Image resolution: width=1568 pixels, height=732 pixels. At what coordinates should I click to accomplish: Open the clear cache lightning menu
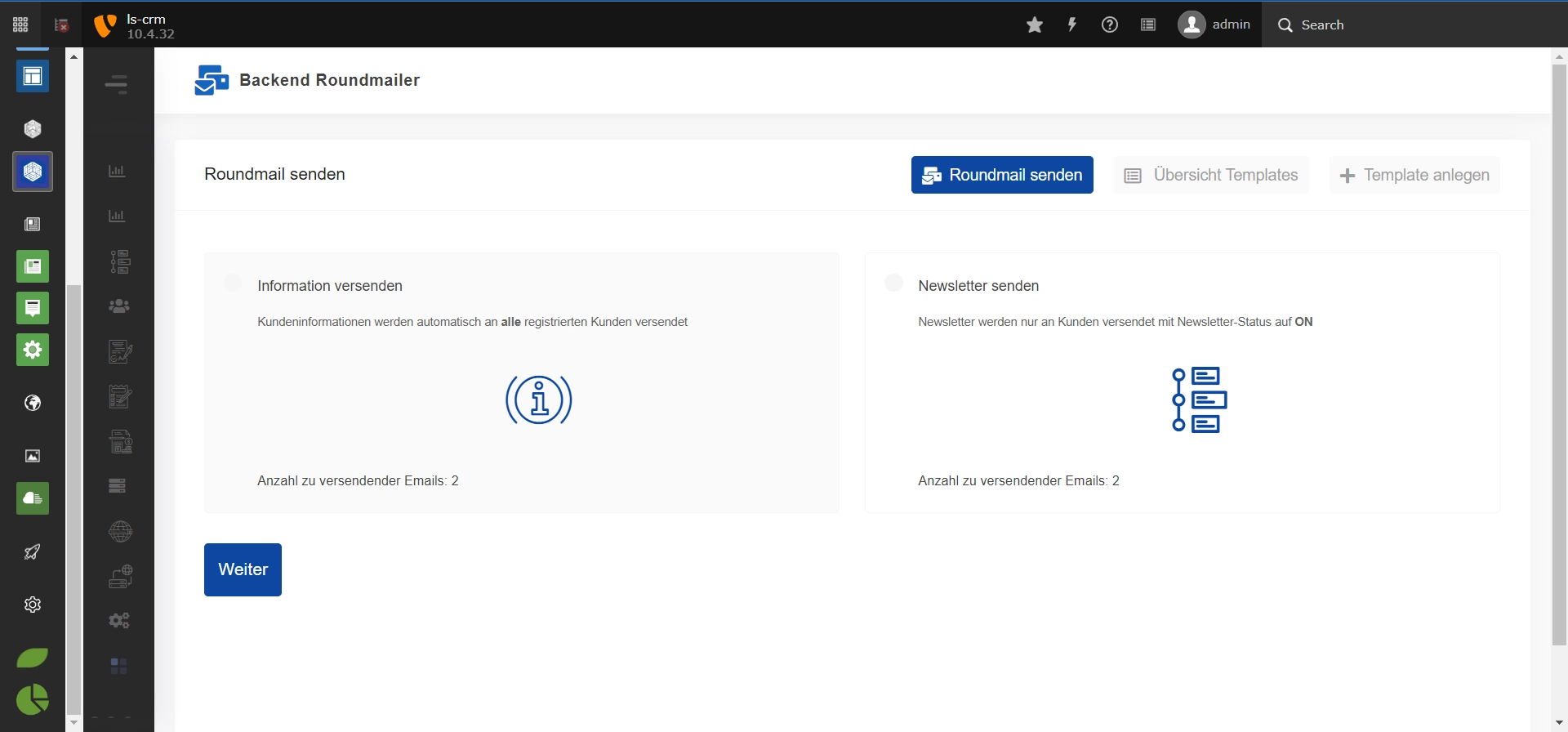pyautogui.click(x=1072, y=25)
